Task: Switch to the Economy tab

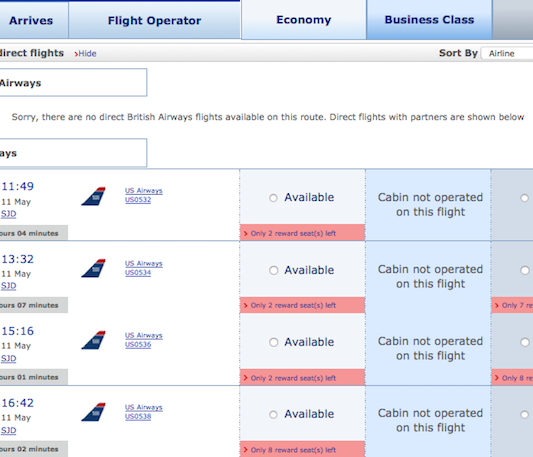Action: click(x=304, y=20)
